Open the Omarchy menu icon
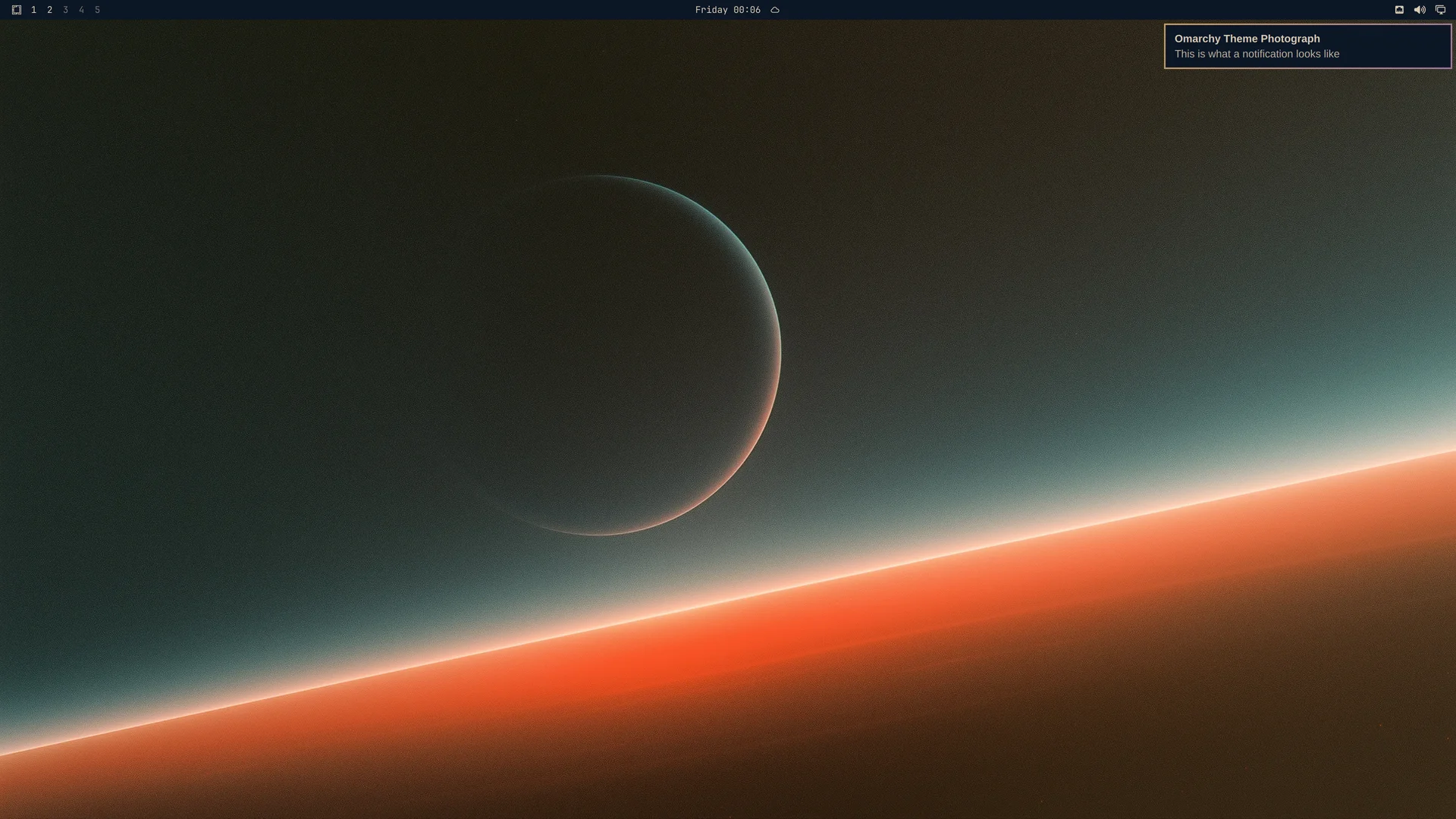Image resolution: width=1456 pixels, height=819 pixels. (x=17, y=10)
